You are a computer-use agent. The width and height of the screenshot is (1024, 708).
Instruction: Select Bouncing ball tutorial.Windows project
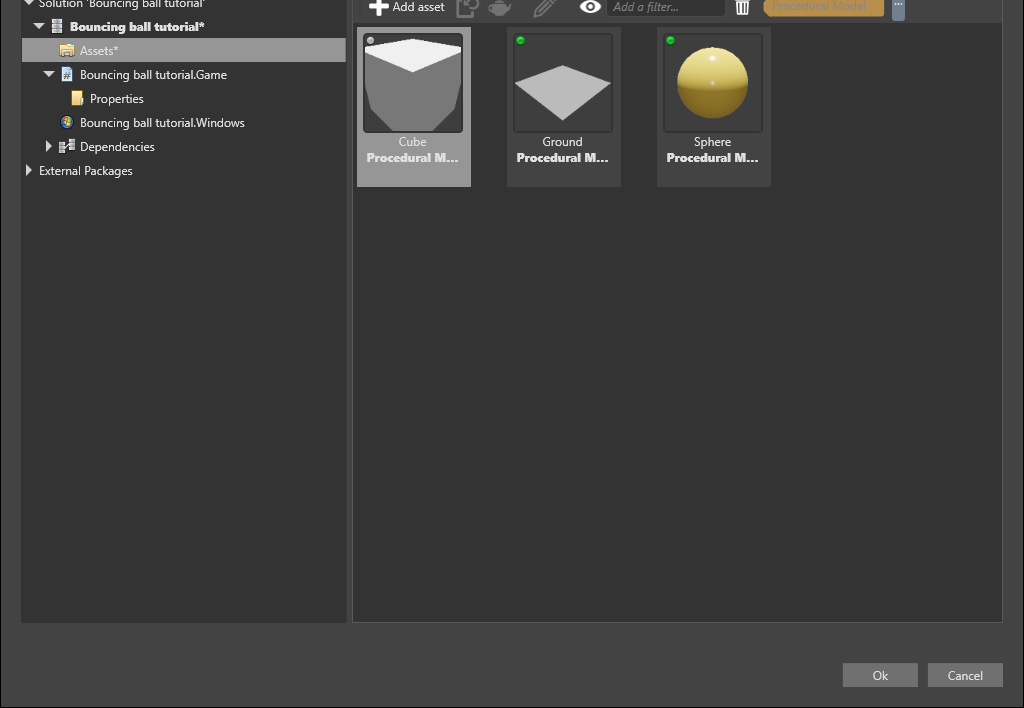click(x=162, y=123)
